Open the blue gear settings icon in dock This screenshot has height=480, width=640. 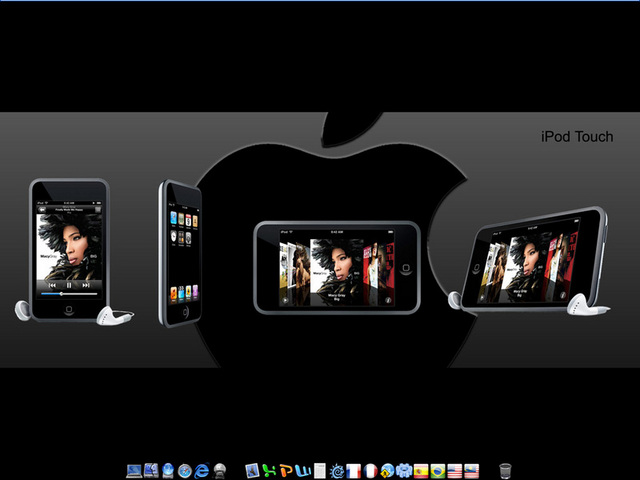[x=404, y=471]
